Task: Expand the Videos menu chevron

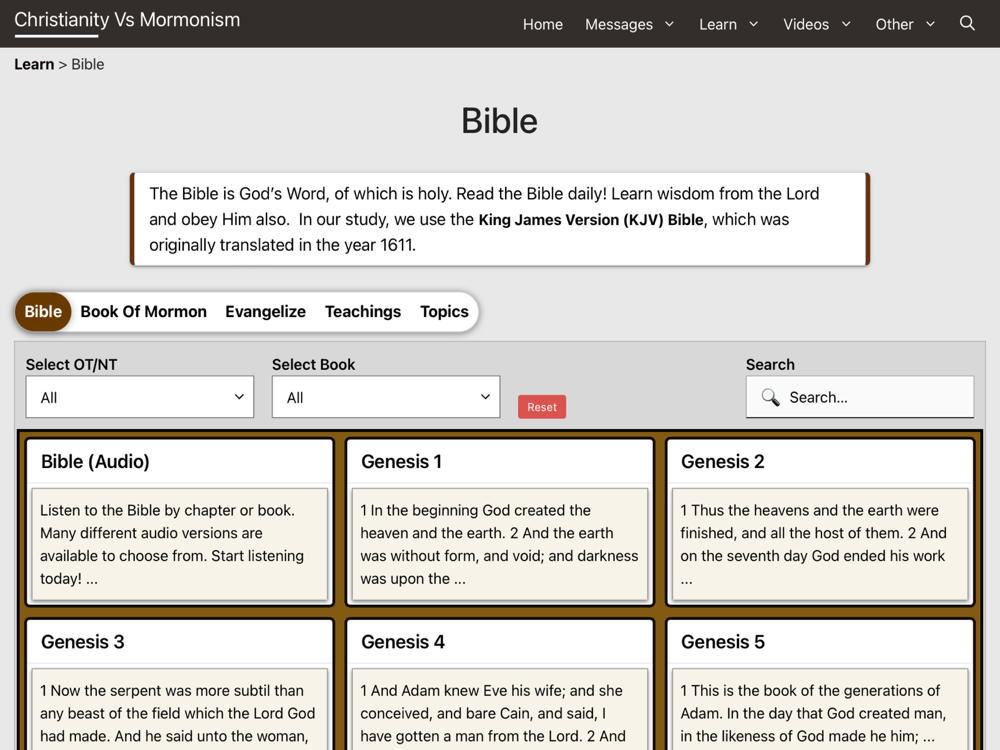Action: tap(846, 24)
